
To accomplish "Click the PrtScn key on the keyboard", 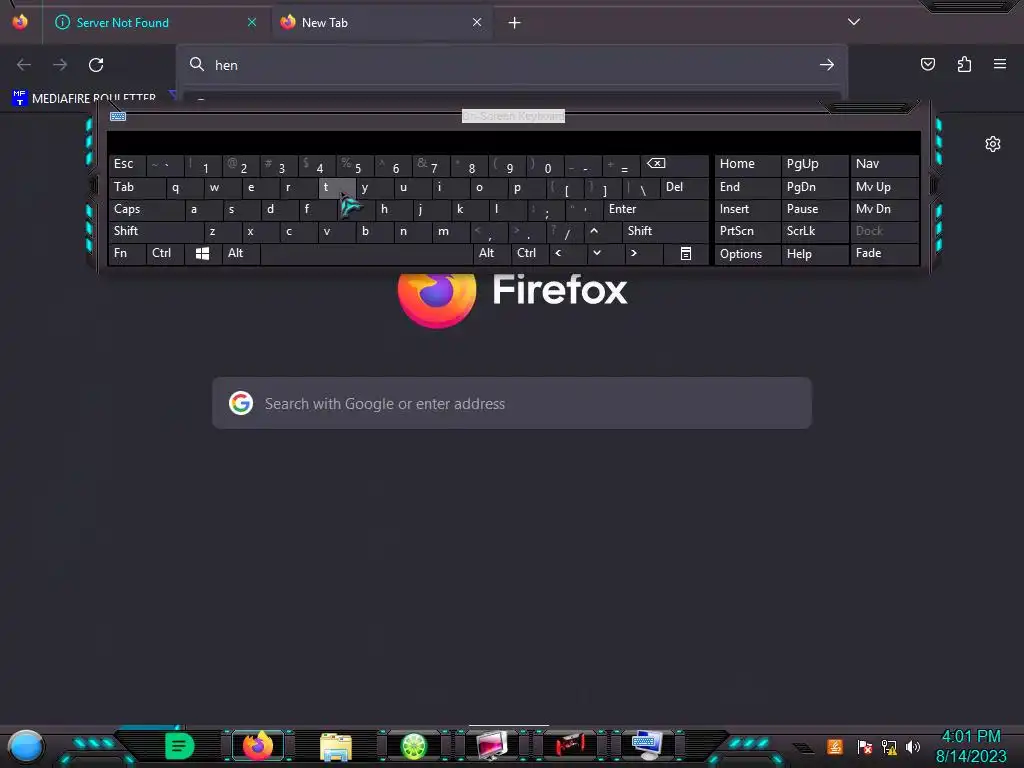I will (747, 231).
